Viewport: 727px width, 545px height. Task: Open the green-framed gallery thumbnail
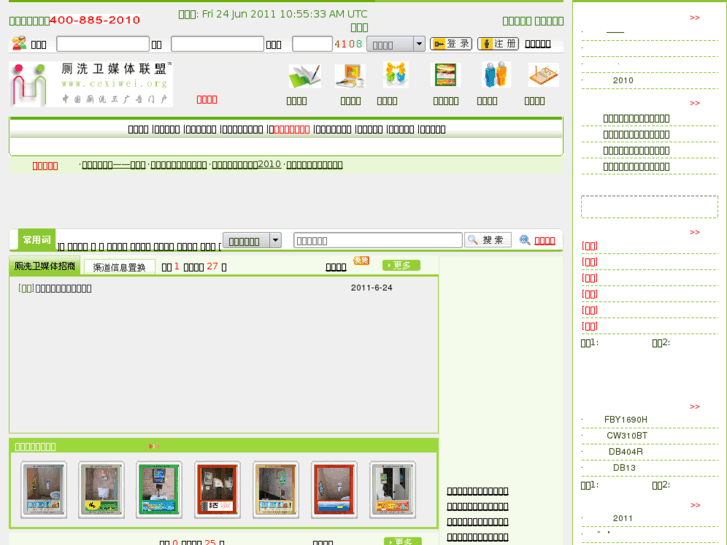click(x=159, y=490)
